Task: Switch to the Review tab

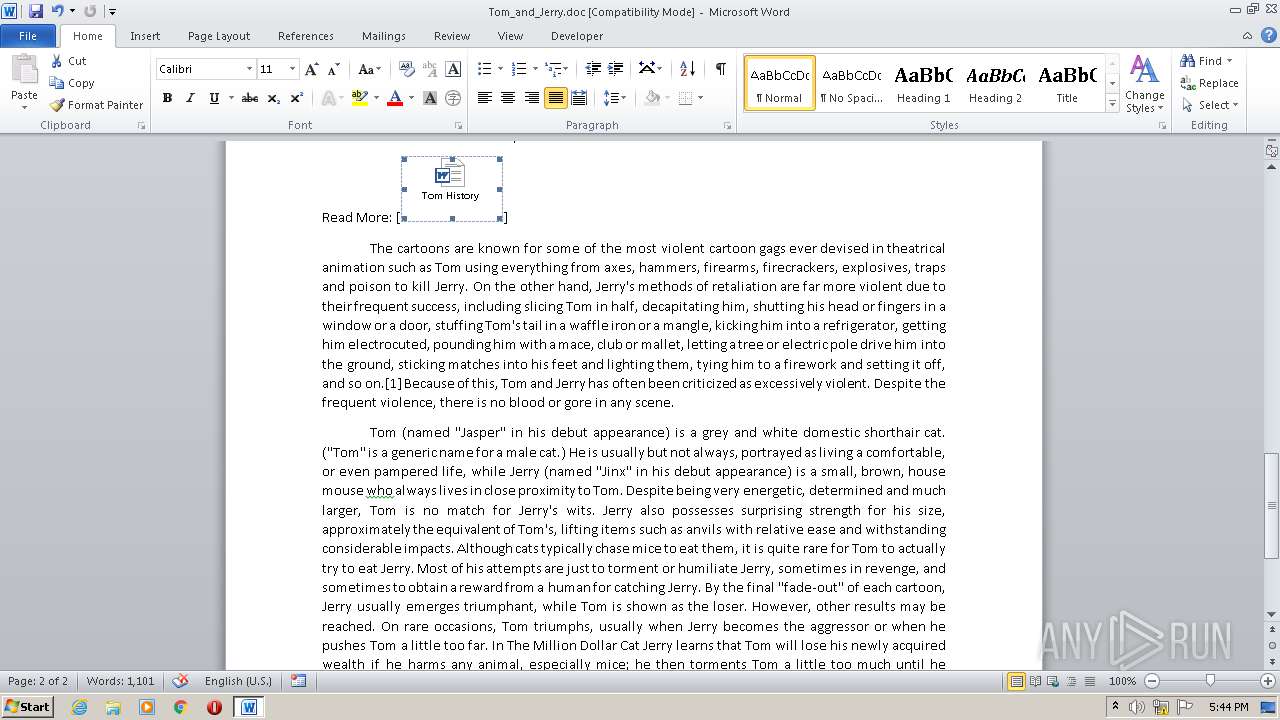Action: point(452,36)
